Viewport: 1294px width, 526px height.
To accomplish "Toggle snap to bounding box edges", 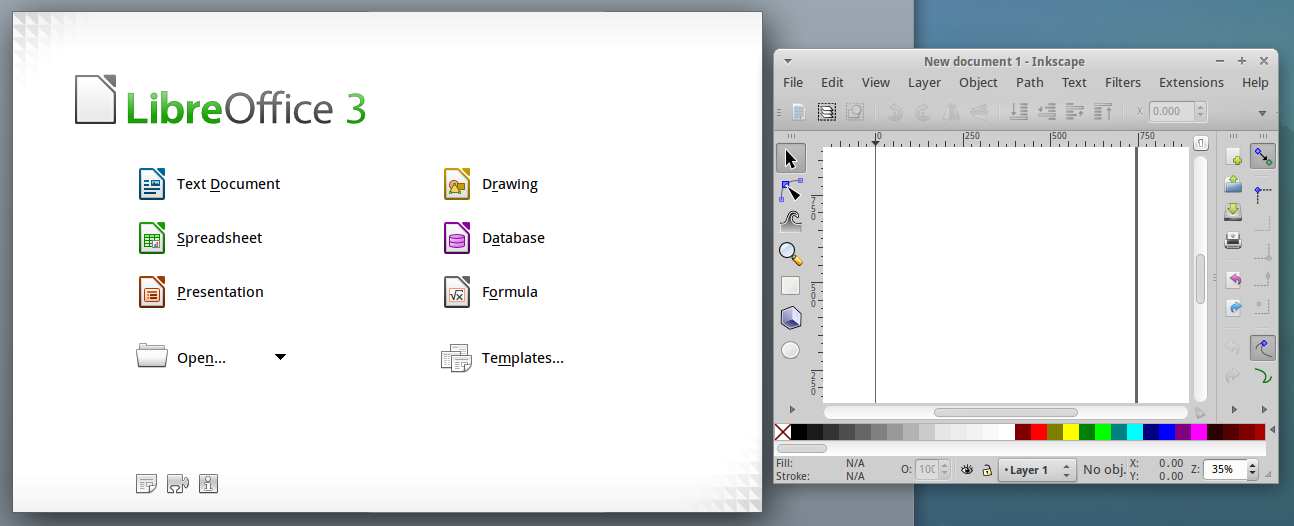I will [x=1263, y=223].
